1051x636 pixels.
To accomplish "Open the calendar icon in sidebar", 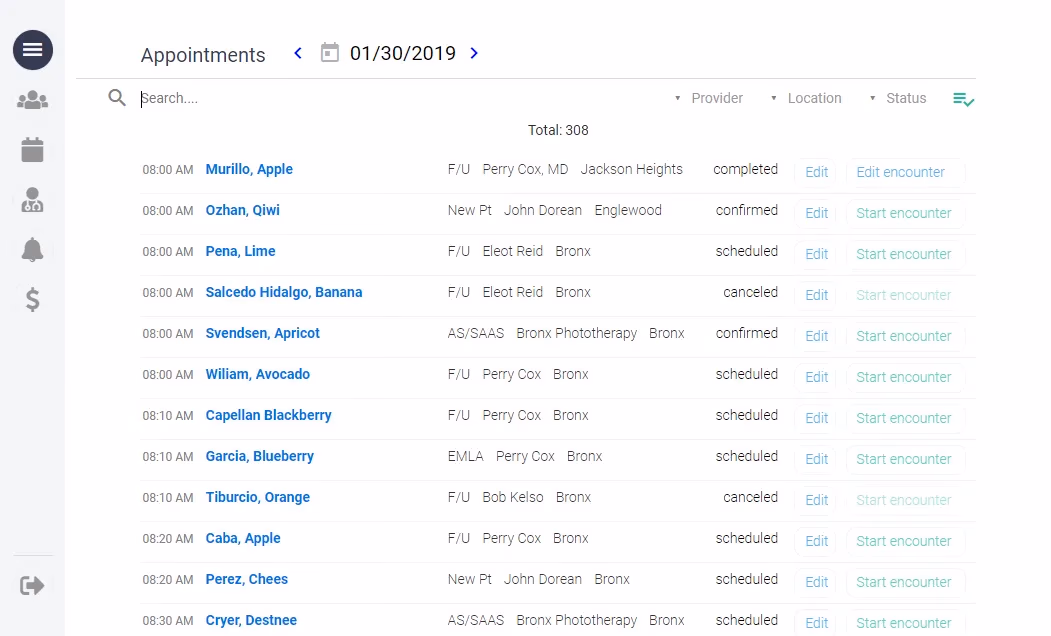I will tap(33, 150).
